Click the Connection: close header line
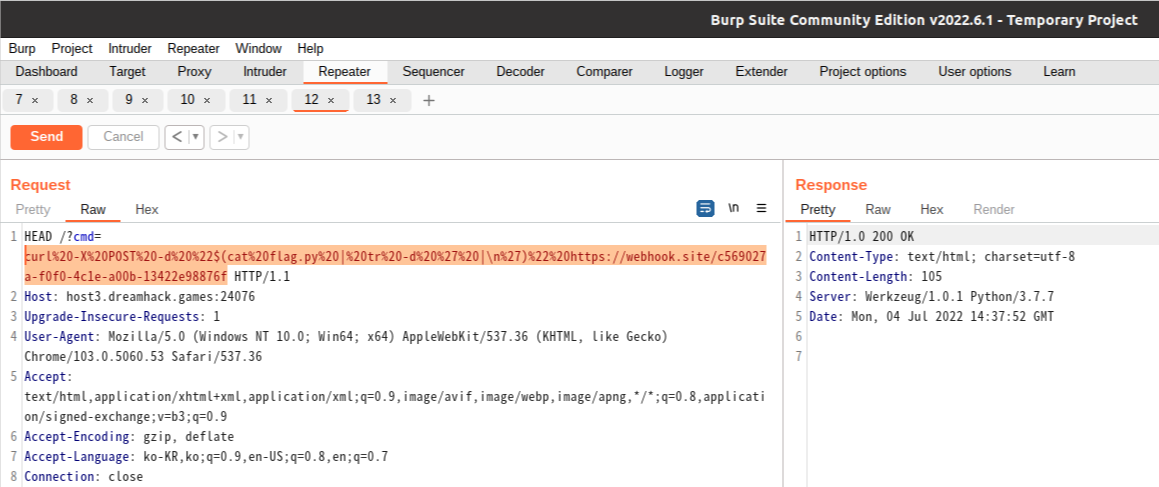This screenshot has width=1159, height=487. tap(84, 477)
